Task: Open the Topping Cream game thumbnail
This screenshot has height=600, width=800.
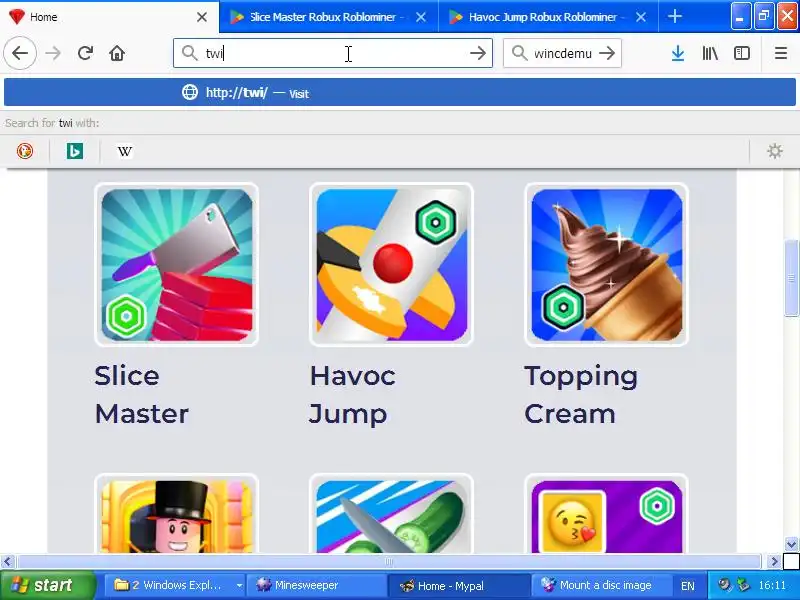Action: (607, 265)
